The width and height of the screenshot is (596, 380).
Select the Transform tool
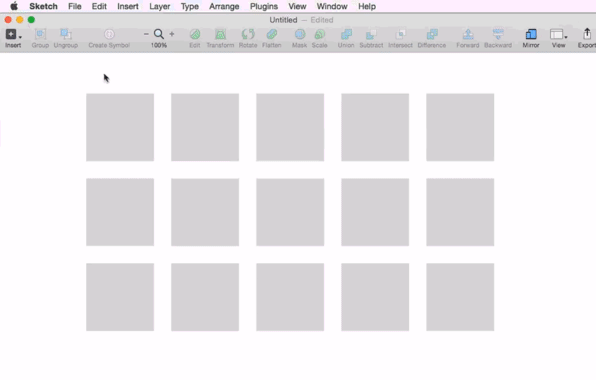pos(220,34)
